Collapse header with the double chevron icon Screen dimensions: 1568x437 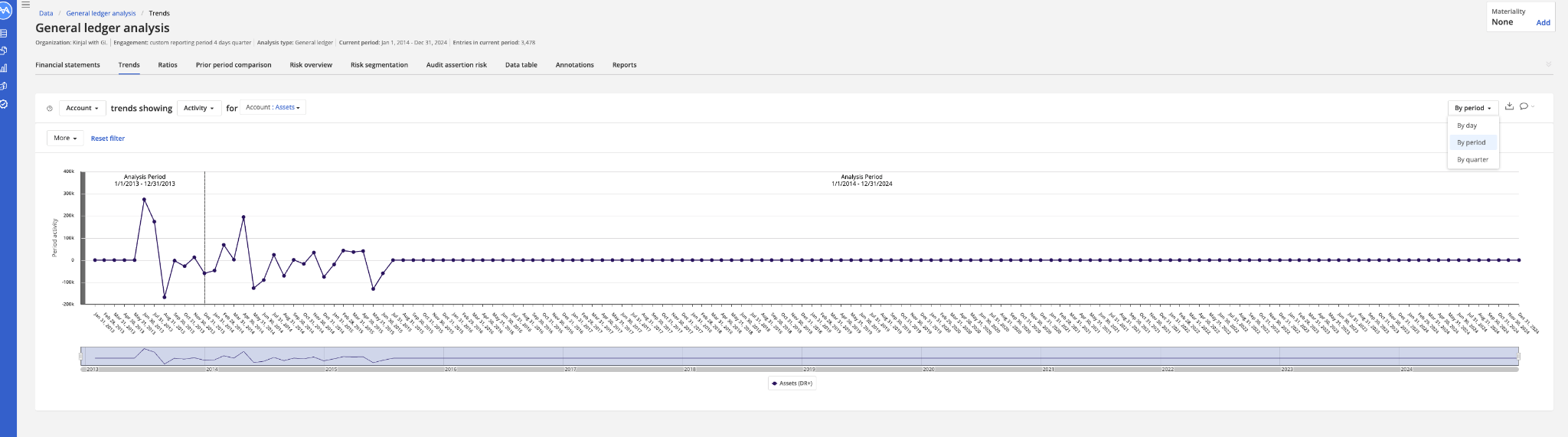pos(1549,64)
